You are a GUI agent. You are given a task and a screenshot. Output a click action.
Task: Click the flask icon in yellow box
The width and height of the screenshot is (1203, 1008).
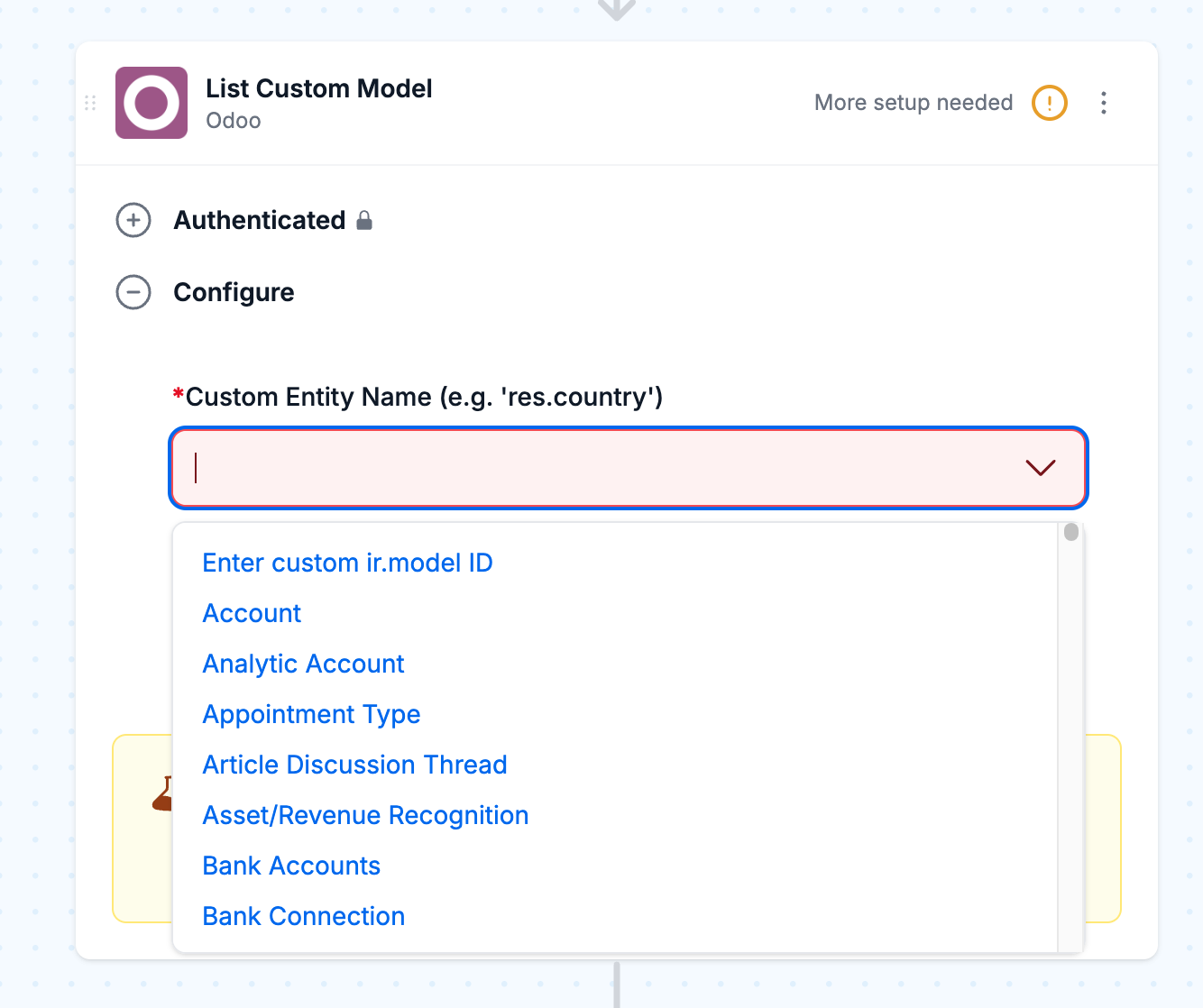pyautogui.click(x=163, y=794)
